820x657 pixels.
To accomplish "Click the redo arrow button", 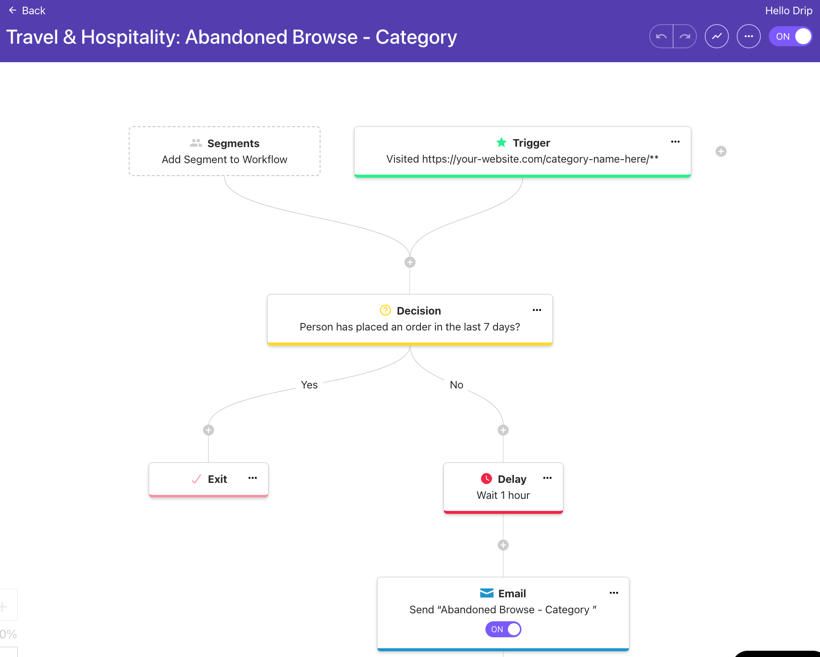I will coord(685,37).
